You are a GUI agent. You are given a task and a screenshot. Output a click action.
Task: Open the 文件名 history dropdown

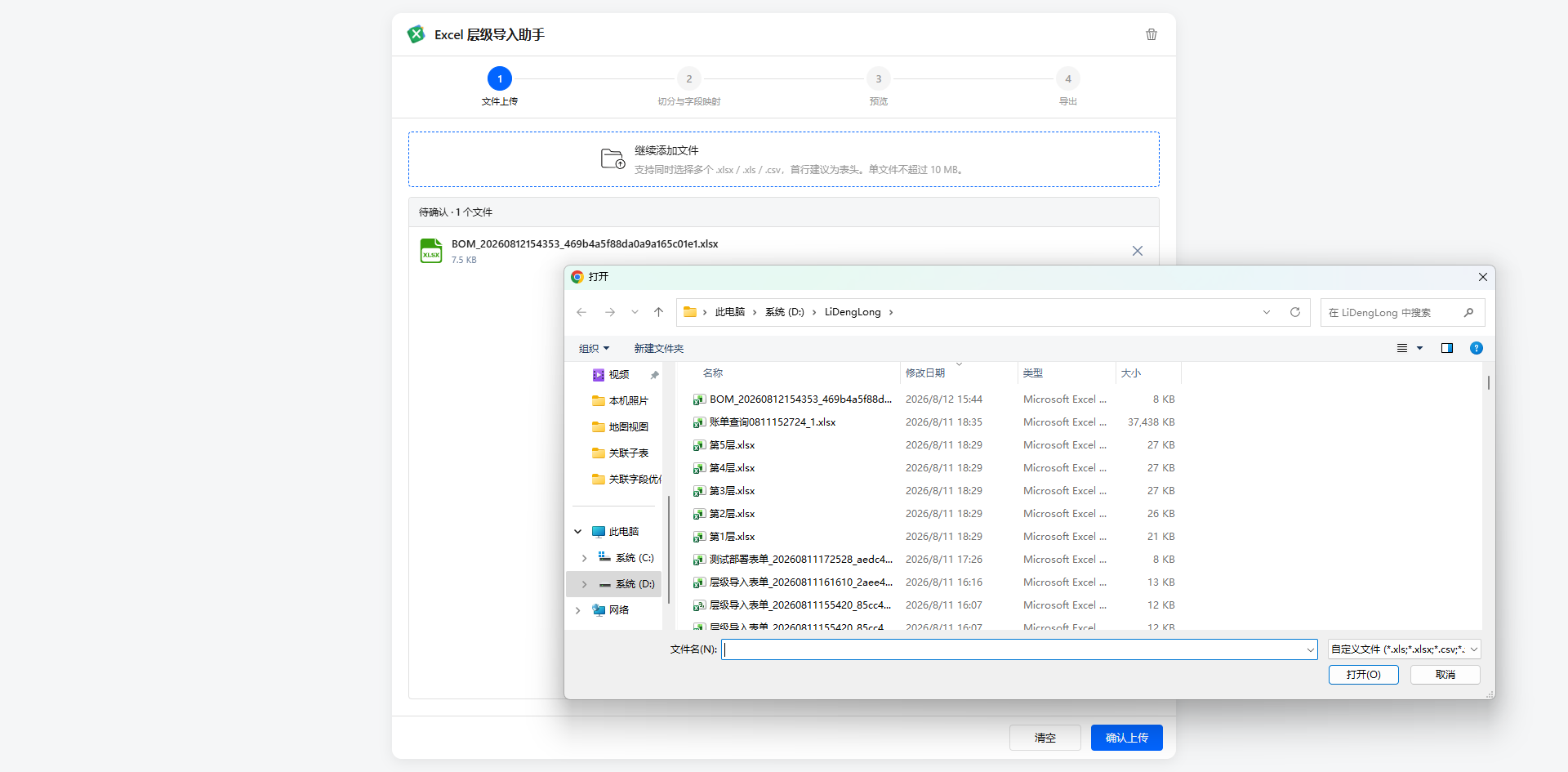(x=1311, y=649)
